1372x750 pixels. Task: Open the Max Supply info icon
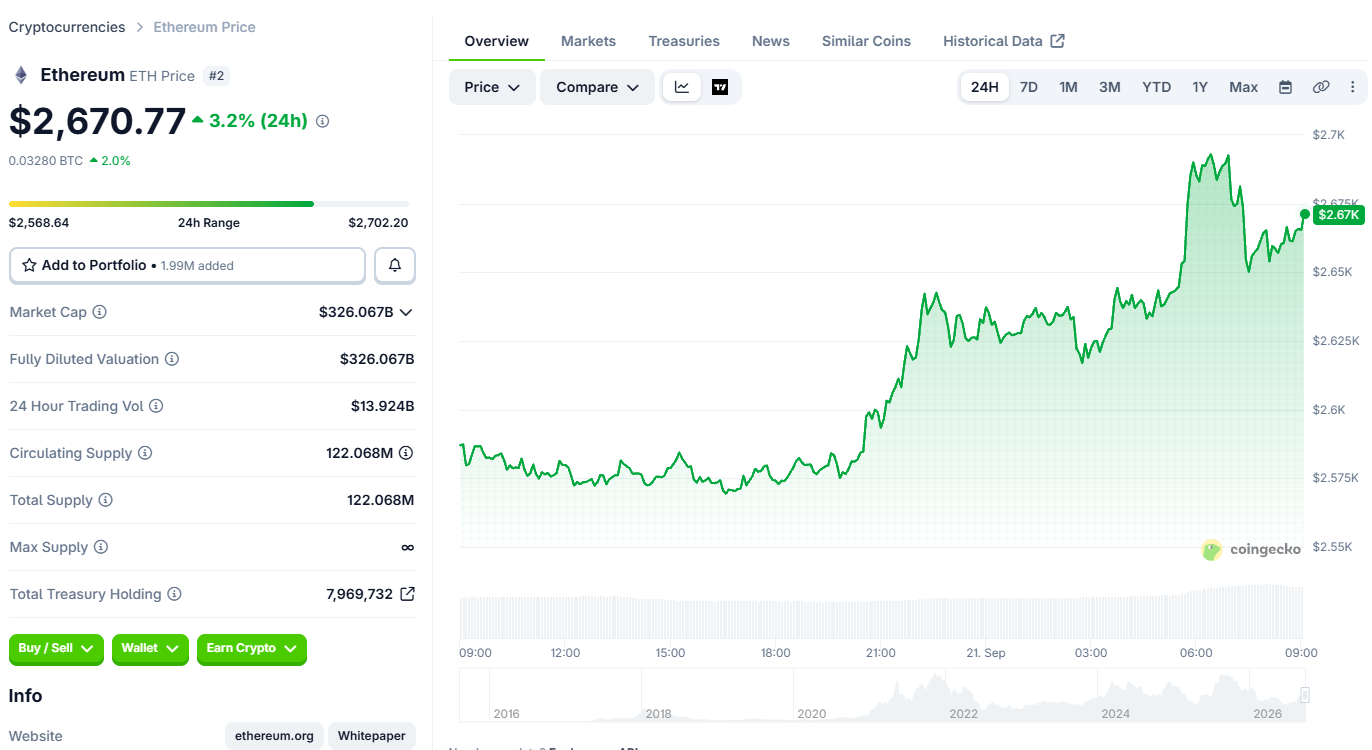pos(101,547)
